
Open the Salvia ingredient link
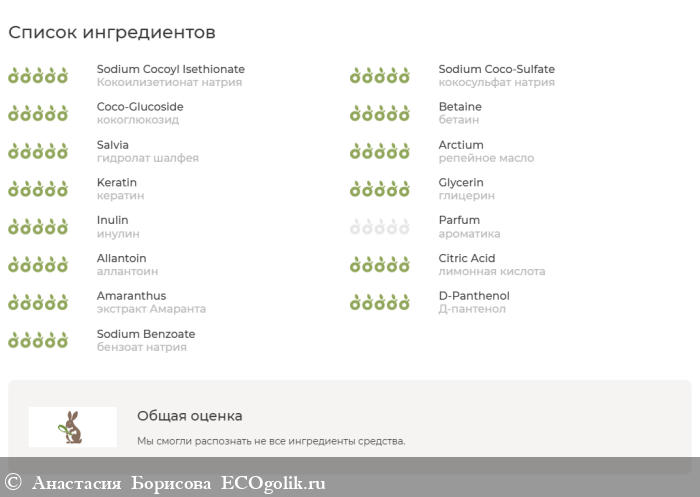113,145
